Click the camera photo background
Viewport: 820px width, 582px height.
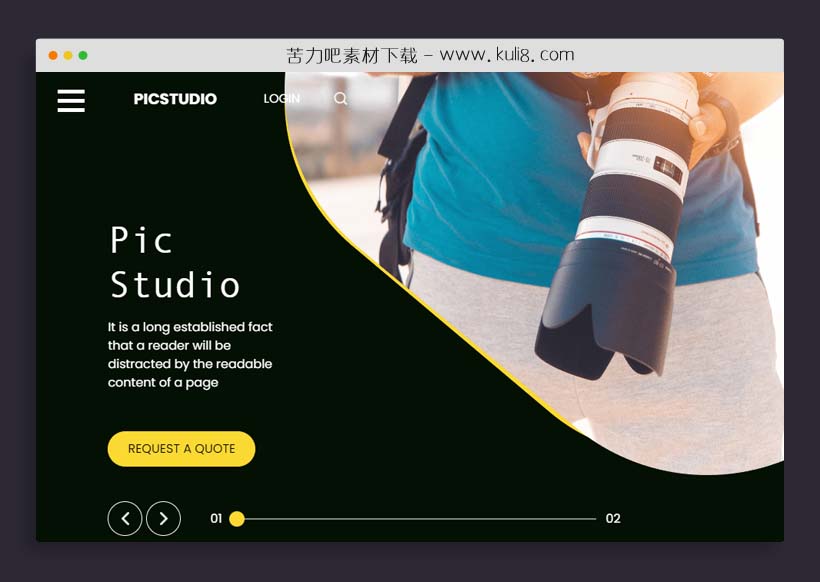coord(620,250)
